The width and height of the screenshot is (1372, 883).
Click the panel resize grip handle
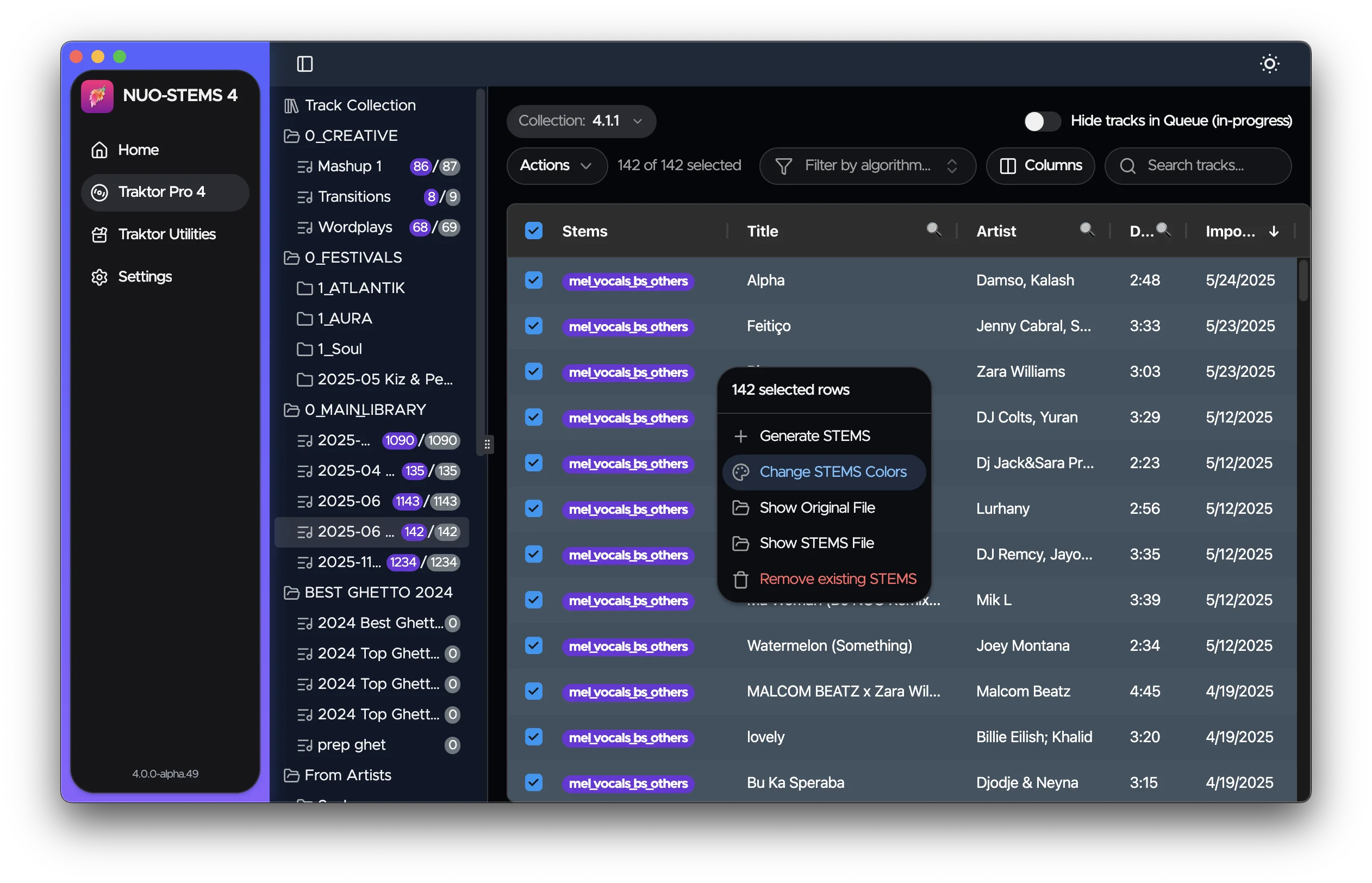coord(487,444)
